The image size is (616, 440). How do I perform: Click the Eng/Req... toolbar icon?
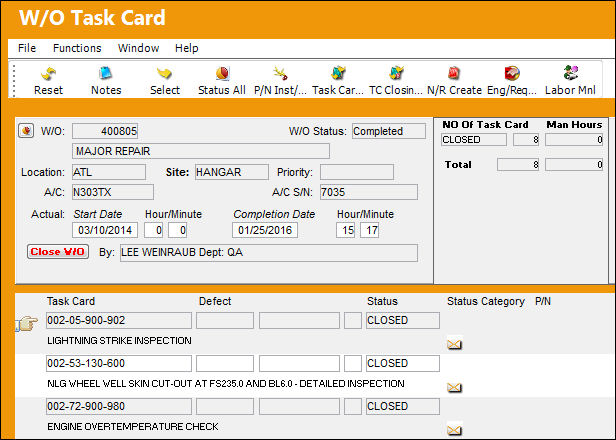pyautogui.click(x=512, y=74)
